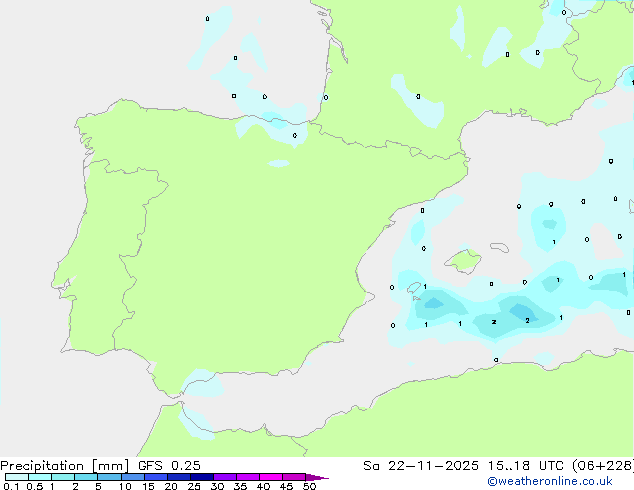The height and width of the screenshot is (490, 634).
Task: Click the 1–2 mm legend color swatch
Action: click(63, 477)
